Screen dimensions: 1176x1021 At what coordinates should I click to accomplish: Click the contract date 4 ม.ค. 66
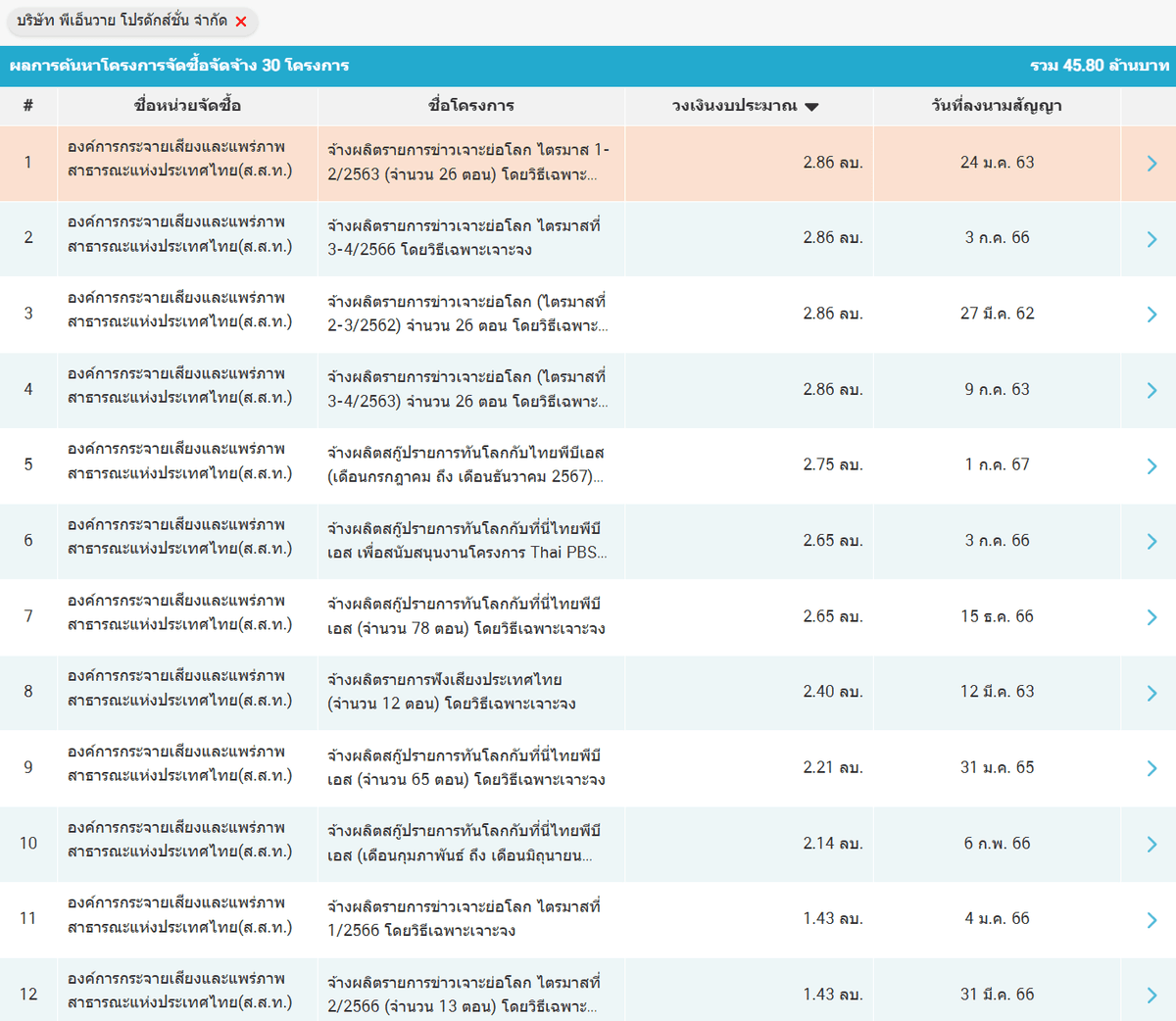[x=998, y=919]
